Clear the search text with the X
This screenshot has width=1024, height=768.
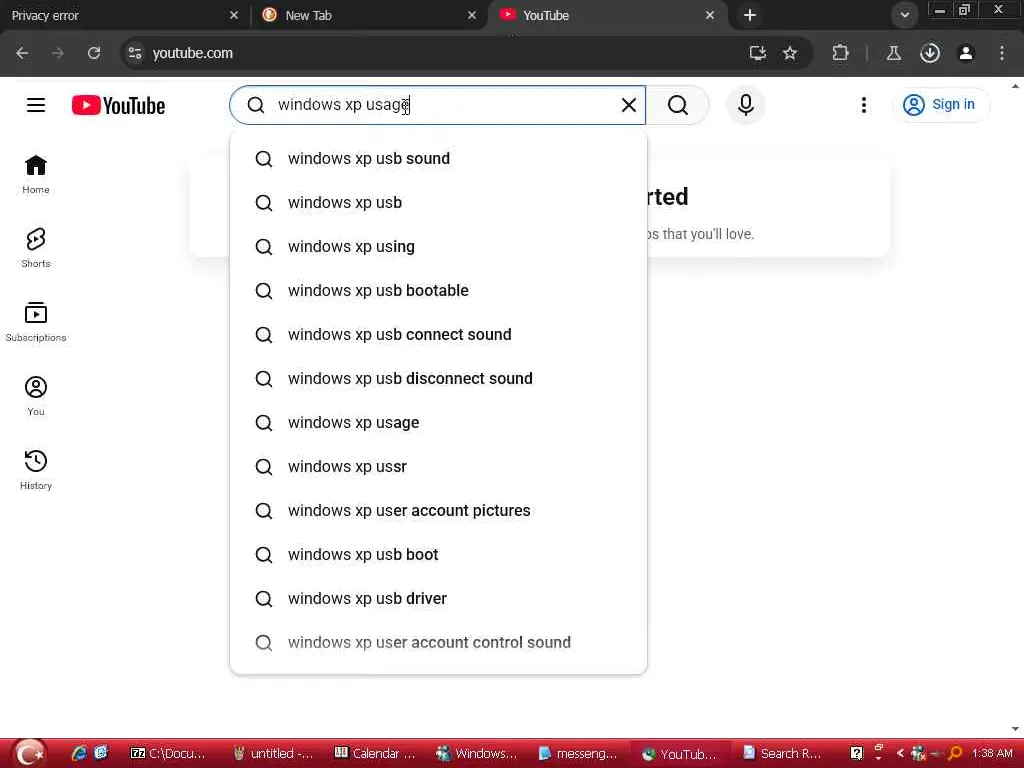coord(628,105)
